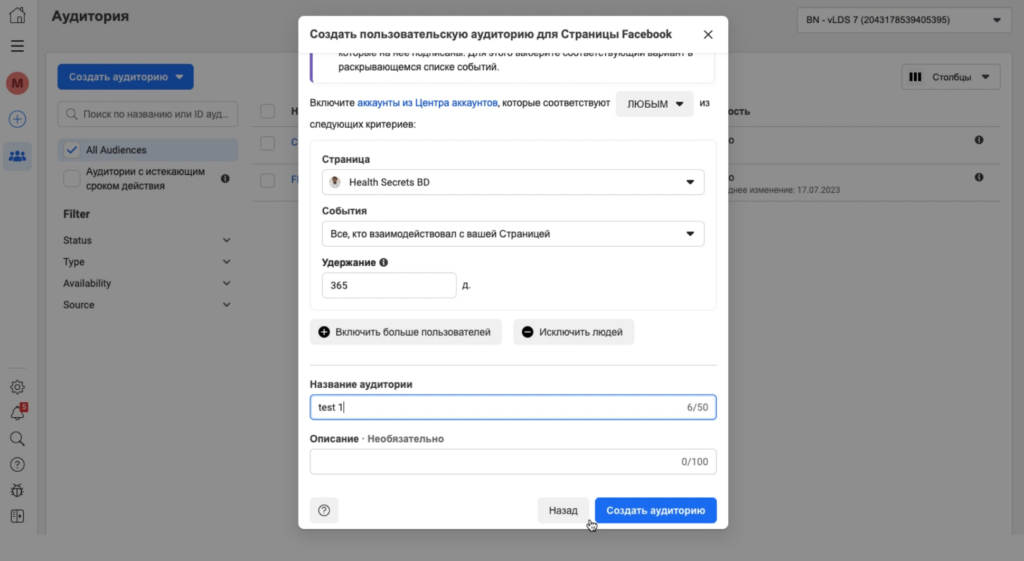
Task: Check the All Audiences checkbox
Action: pos(72,150)
